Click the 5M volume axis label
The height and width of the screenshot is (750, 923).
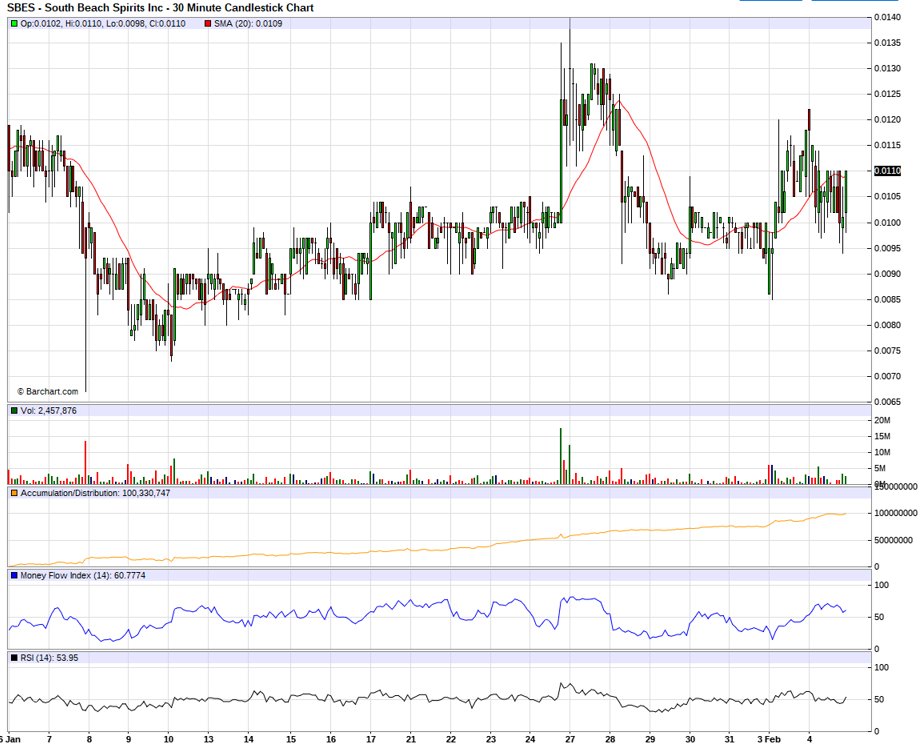879,469
